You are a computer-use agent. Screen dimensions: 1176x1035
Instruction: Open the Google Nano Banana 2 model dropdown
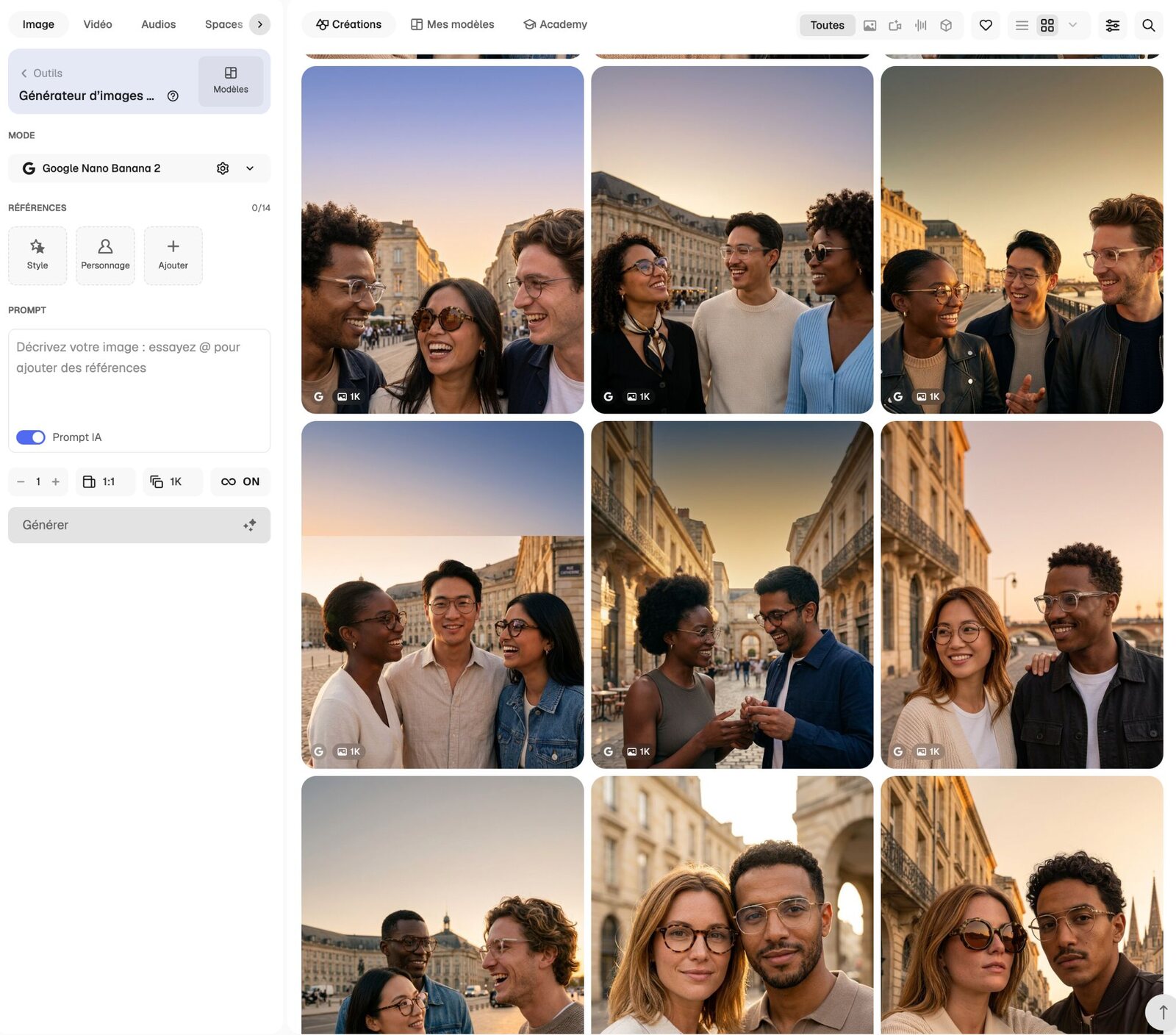point(139,168)
